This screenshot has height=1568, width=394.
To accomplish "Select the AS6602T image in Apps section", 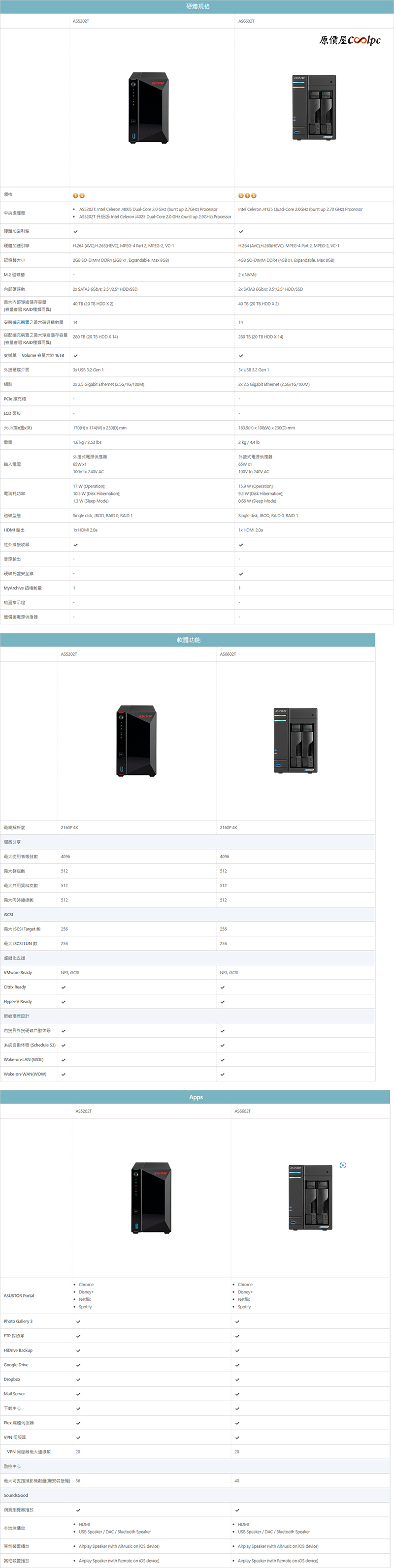I will (x=311, y=1198).
